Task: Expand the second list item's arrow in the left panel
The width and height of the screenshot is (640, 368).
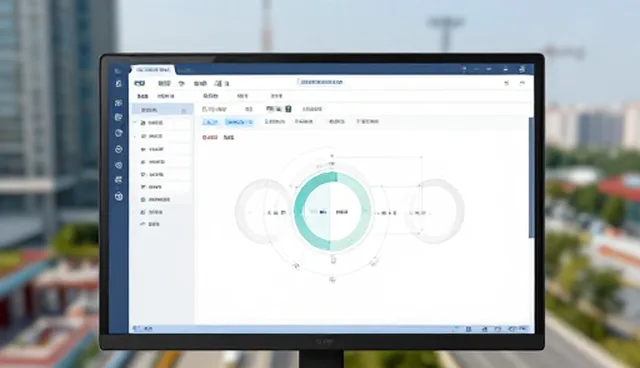Action: [135, 136]
